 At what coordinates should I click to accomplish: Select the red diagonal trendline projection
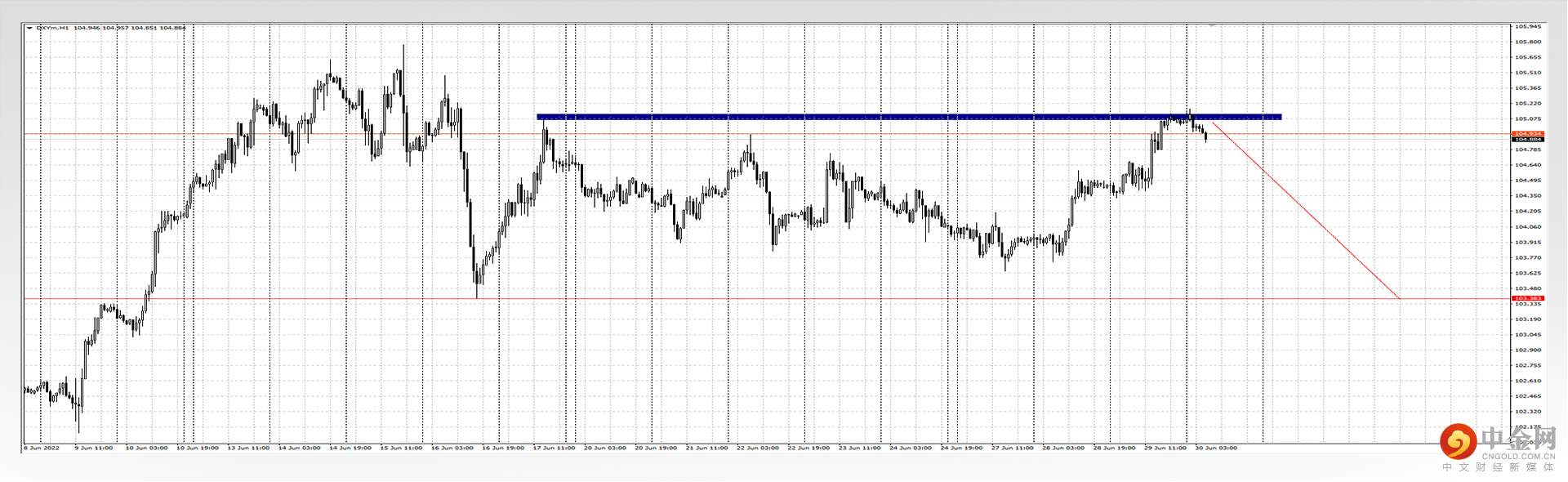pos(1305,210)
